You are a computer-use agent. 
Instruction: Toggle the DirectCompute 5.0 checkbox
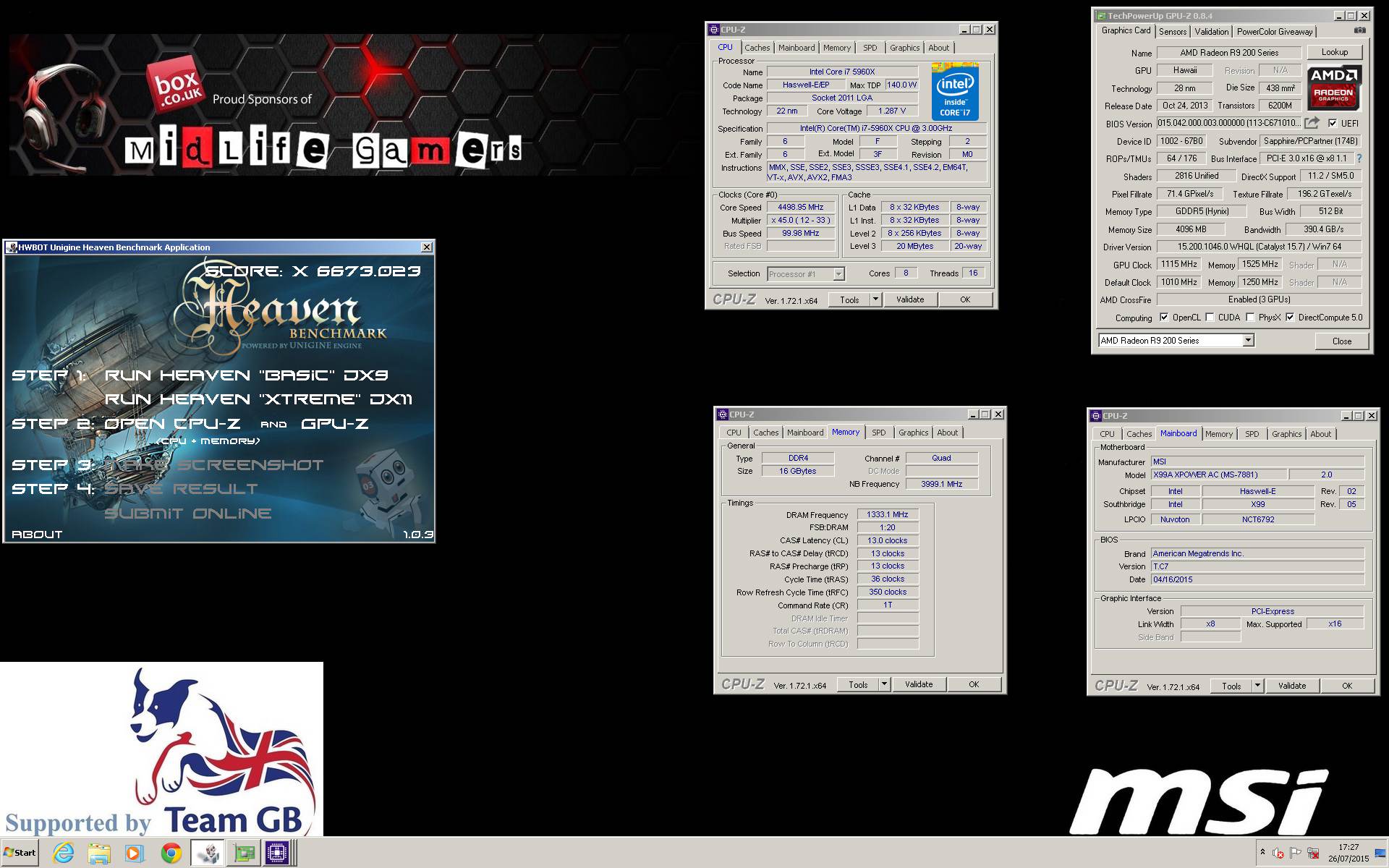pos(1290,317)
